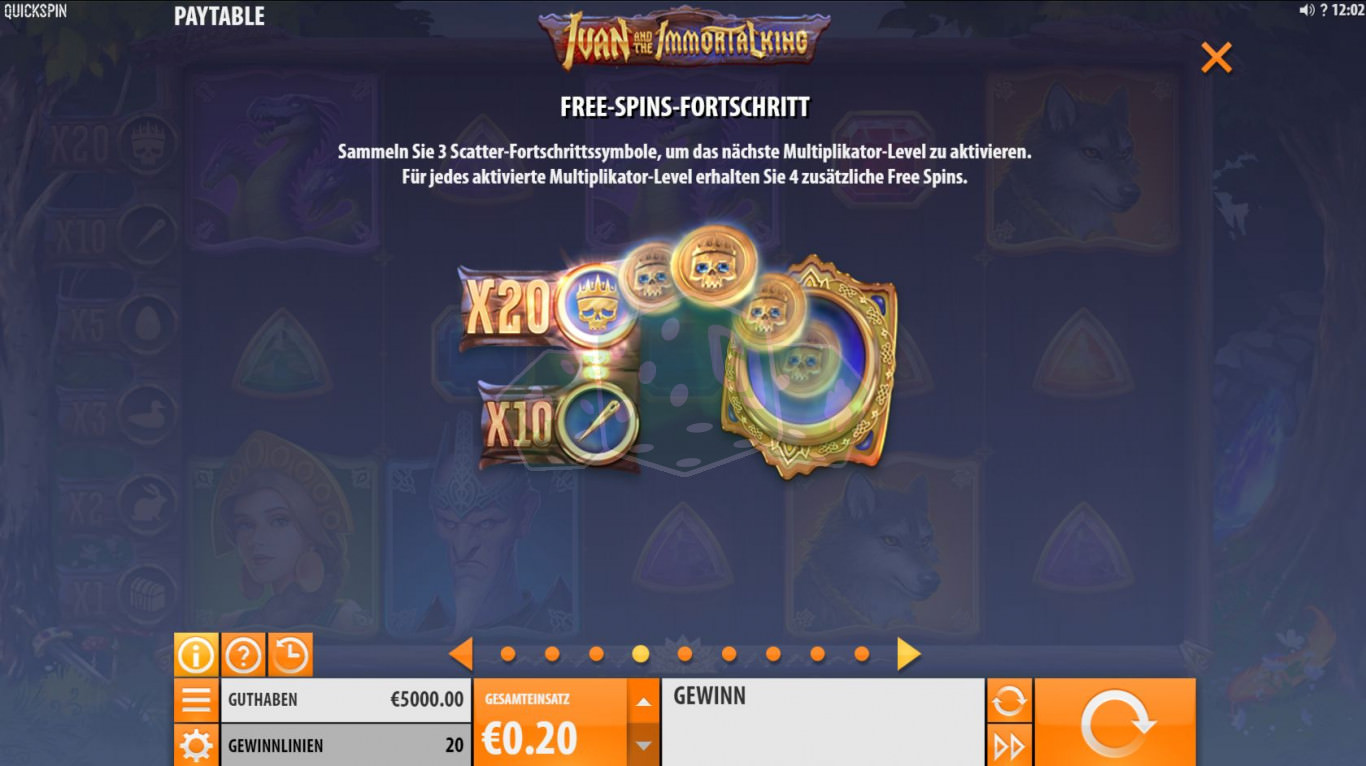Viewport: 1366px width, 766px height.
Task: Decrease total bet with down arrow
Action: (x=644, y=745)
